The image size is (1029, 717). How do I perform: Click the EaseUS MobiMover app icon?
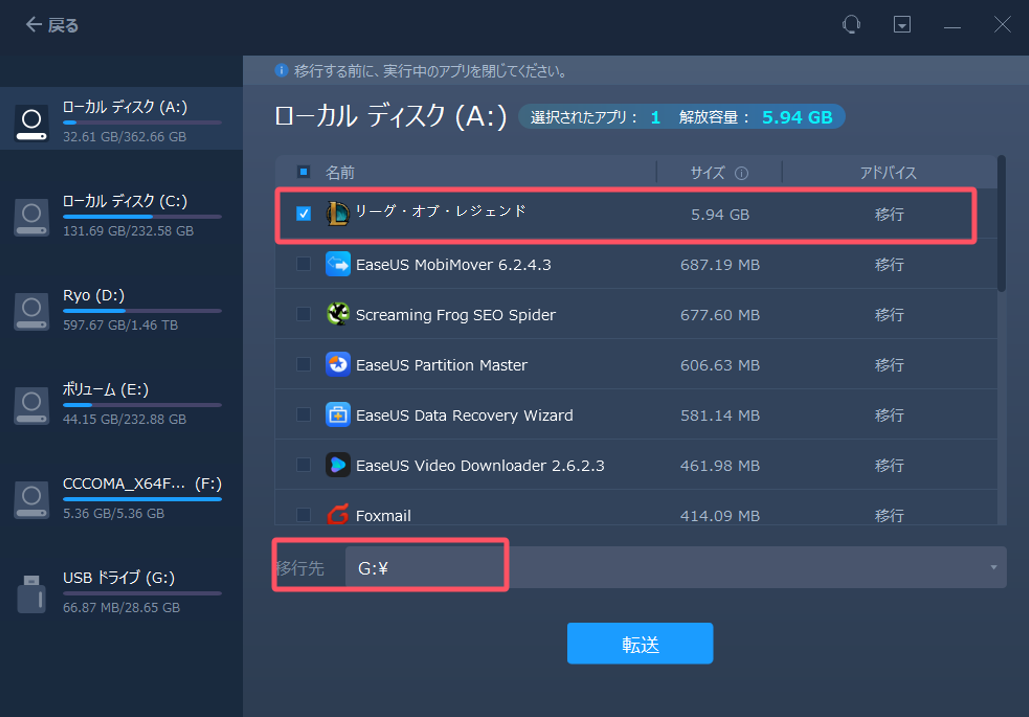pos(337,264)
